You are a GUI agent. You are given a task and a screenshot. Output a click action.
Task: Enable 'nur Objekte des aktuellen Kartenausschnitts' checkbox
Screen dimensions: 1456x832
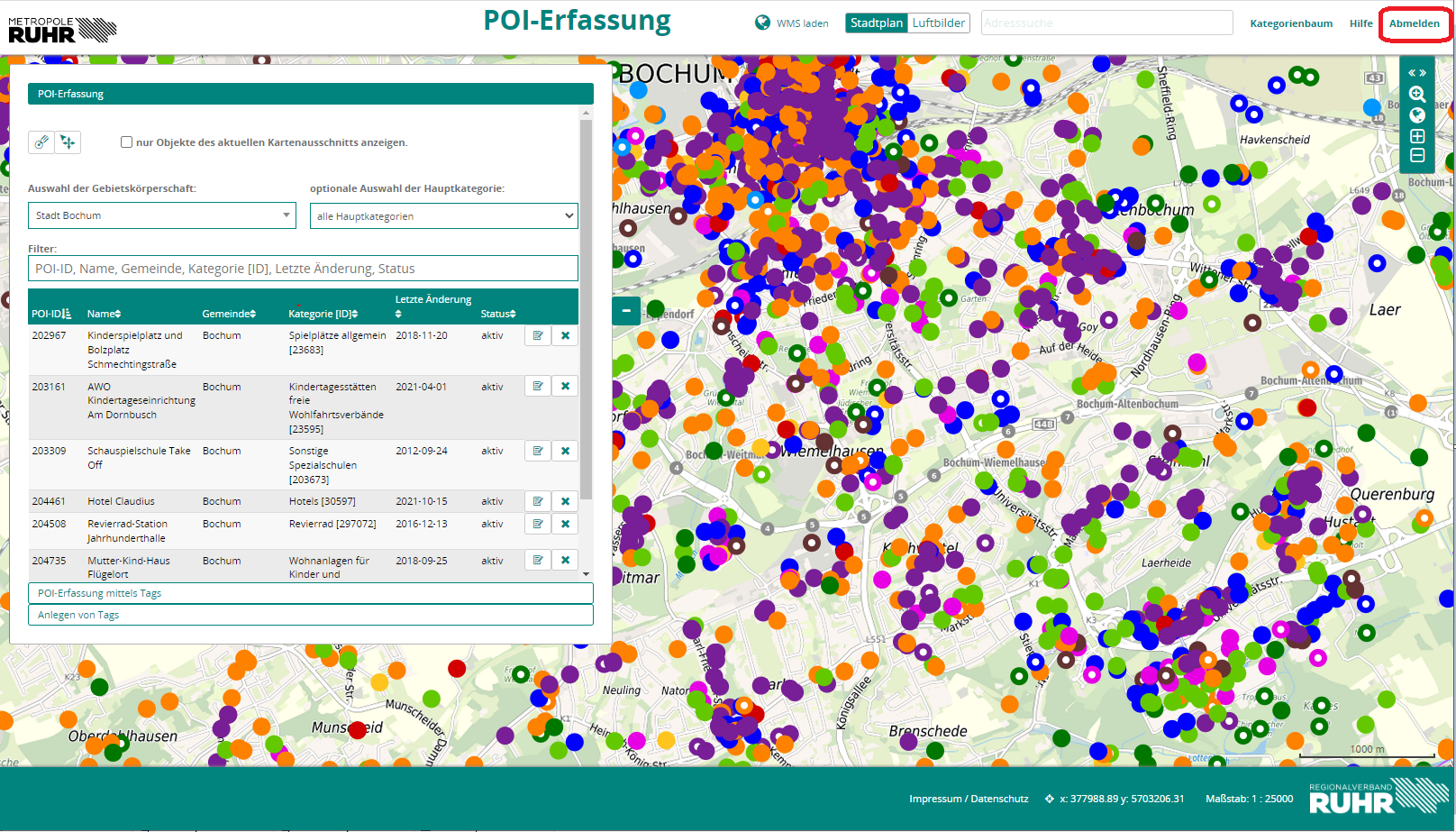(126, 142)
